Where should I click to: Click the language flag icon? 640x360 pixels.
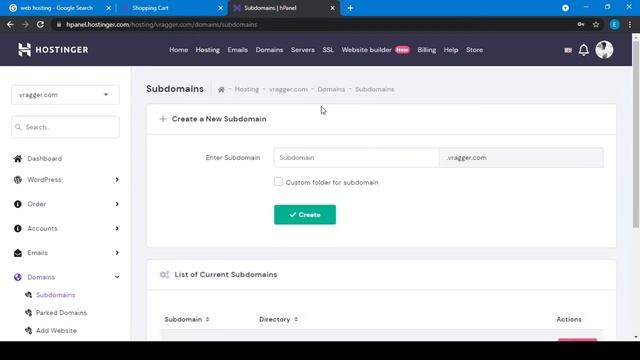pos(568,50)
